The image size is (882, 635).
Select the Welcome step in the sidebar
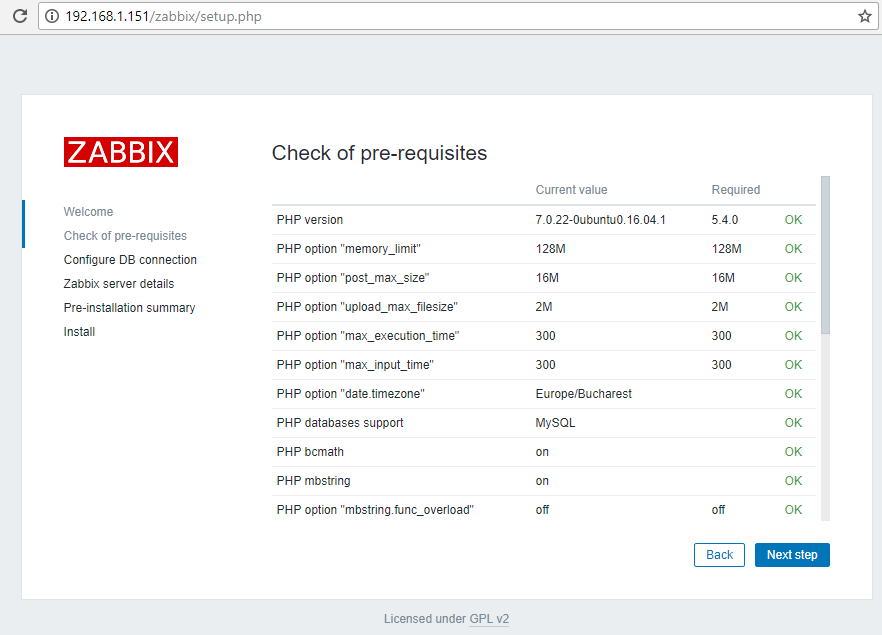coord(88,212)
